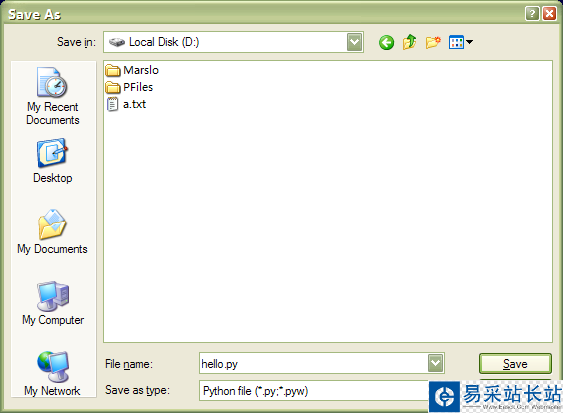
Task: Click the File name input field
Action: tap(313, 363)
